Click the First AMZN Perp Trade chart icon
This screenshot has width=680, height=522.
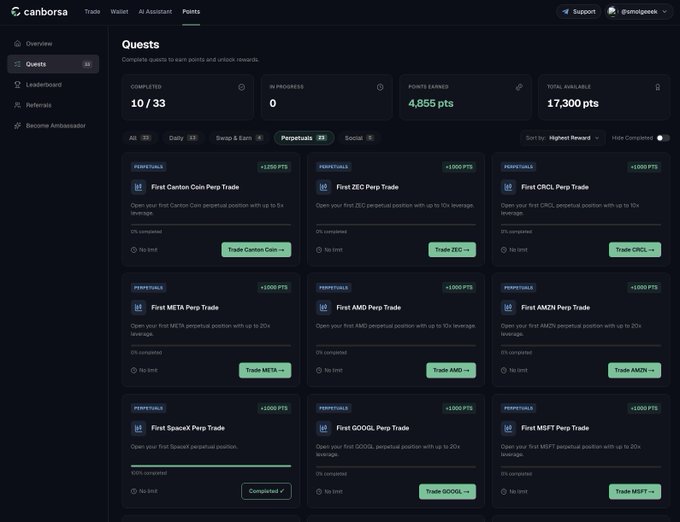[508, 308]
